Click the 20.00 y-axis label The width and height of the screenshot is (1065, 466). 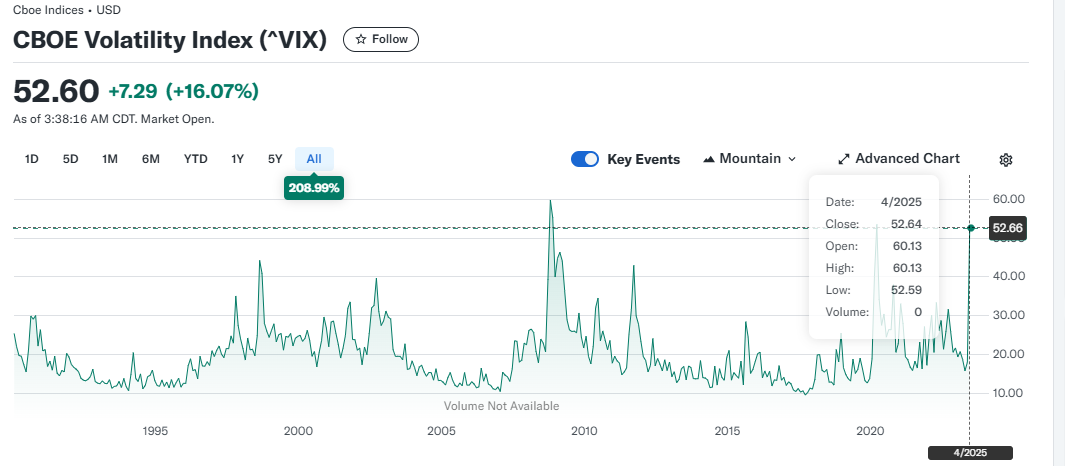1007,354
